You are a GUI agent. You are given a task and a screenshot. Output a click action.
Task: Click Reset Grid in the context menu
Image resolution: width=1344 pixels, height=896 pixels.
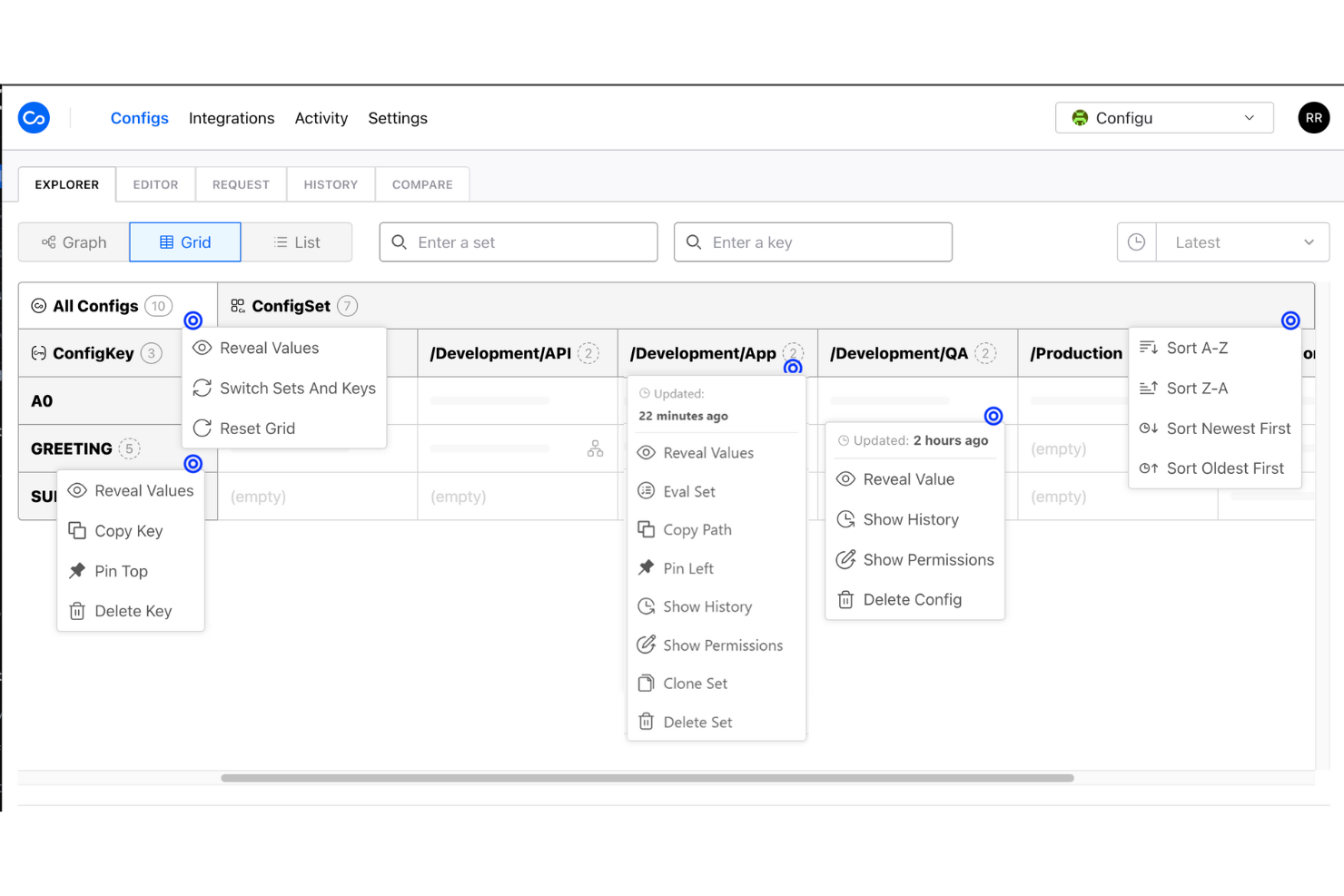coord(257,428)
